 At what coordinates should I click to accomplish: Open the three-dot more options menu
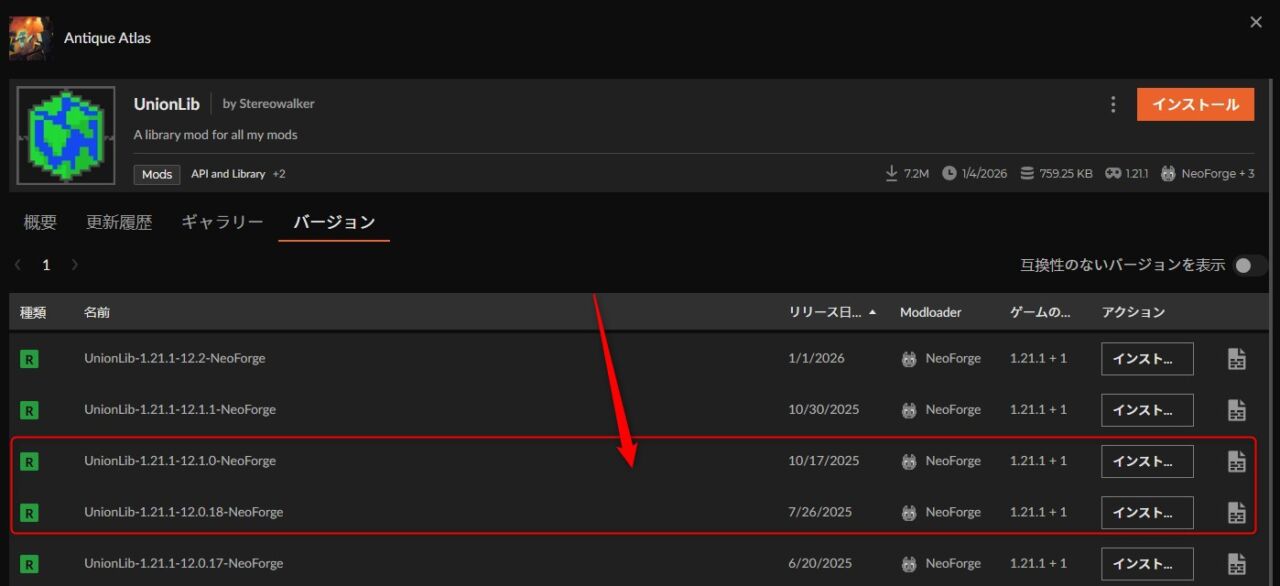[x=1113, y=105]
